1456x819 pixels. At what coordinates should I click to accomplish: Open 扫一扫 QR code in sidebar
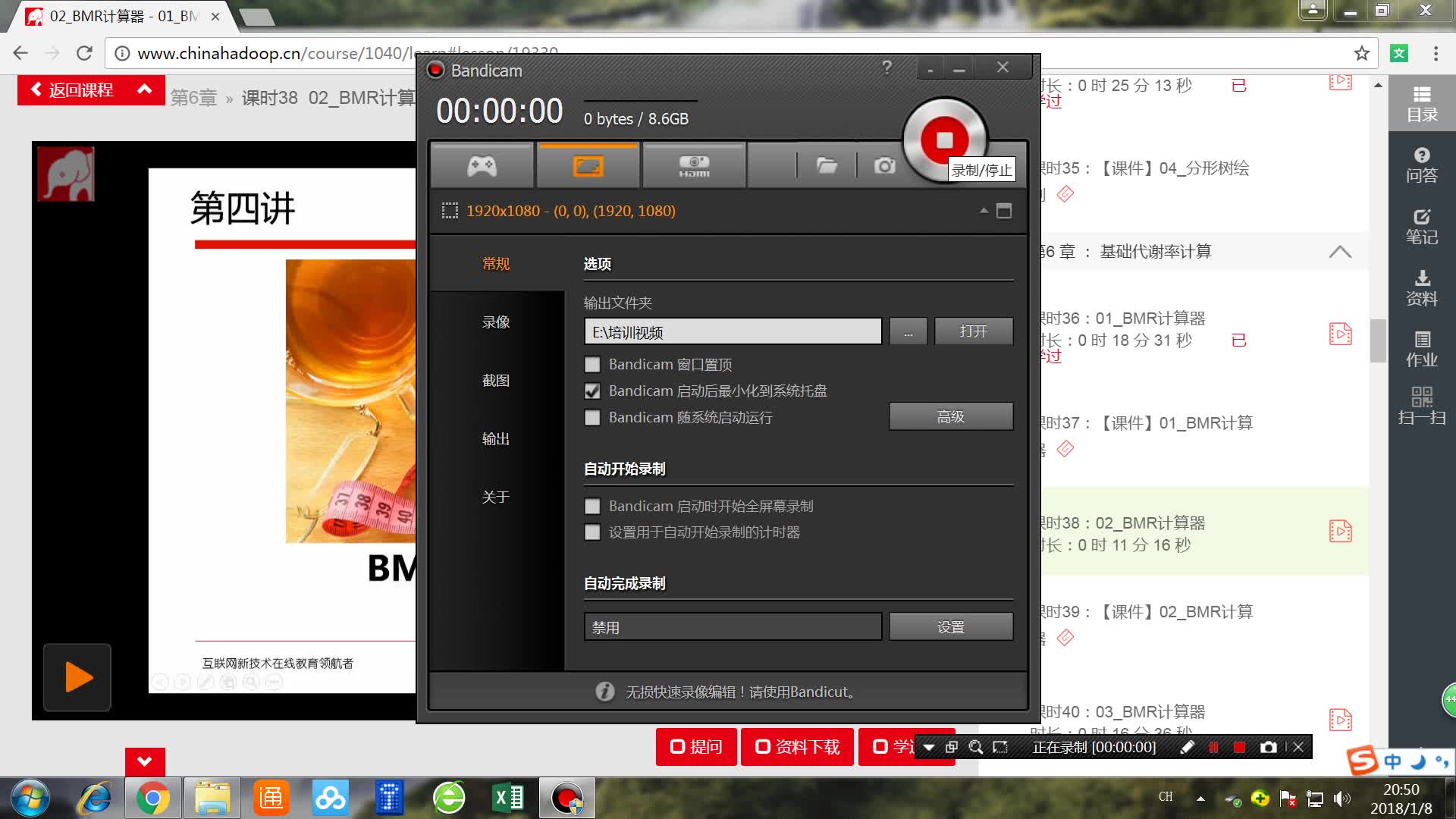(x=1422, y=406)
